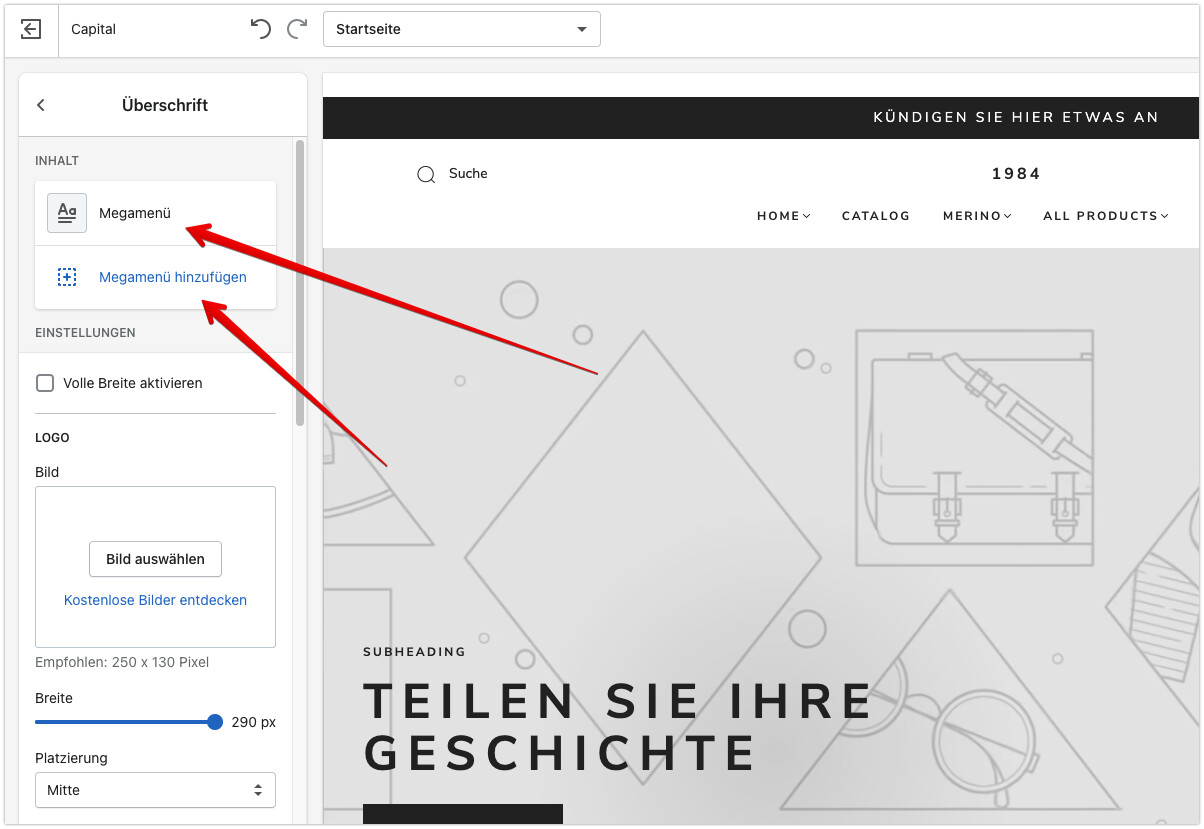Open the Startseite page dropdown

pos(462,29)
